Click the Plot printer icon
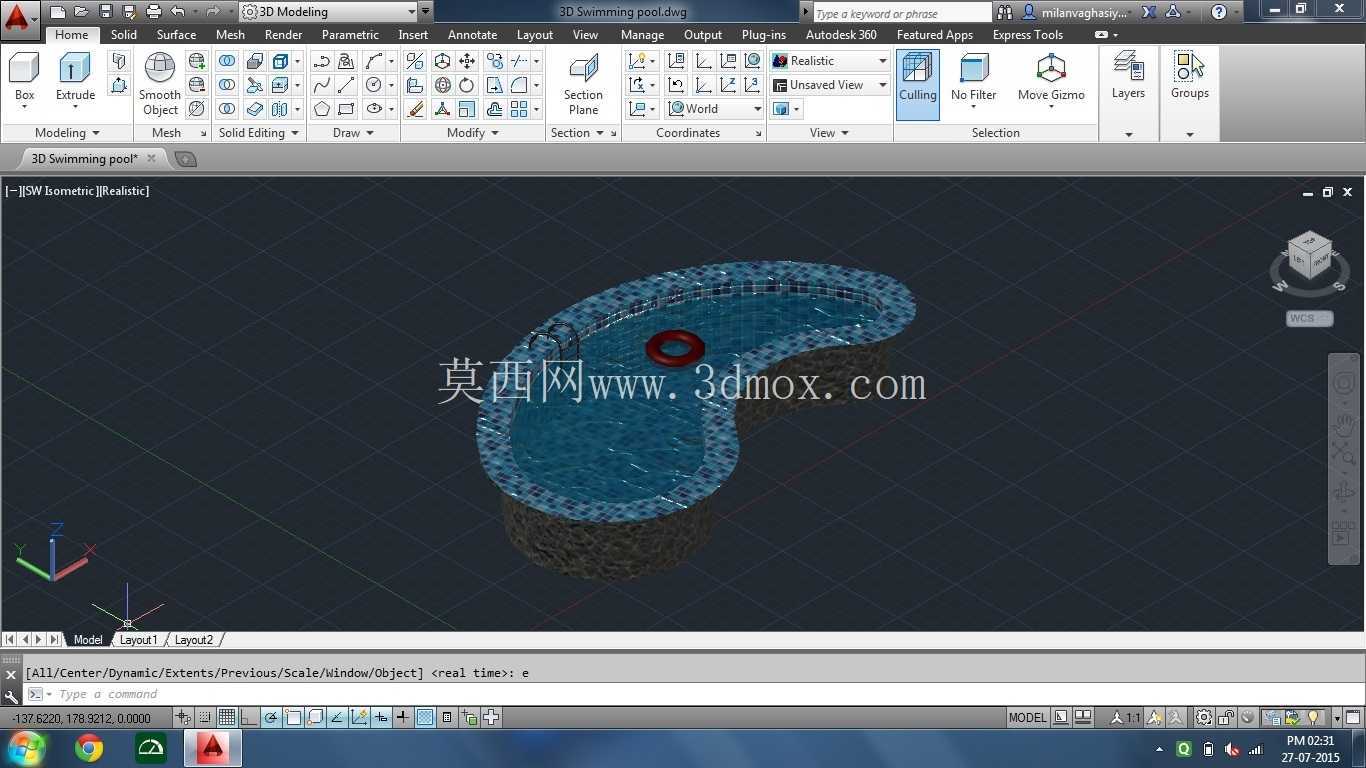 (x=153, y=12)
